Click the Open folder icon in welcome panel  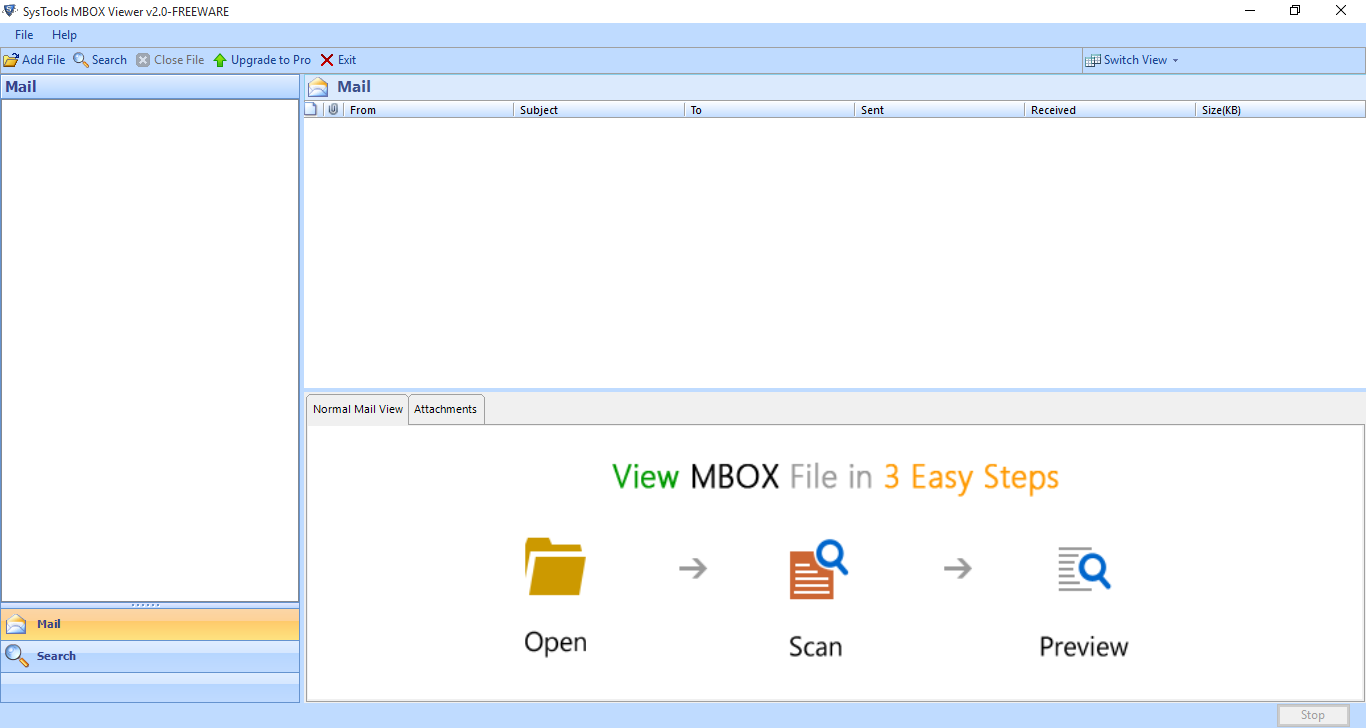pyautogui.click(x=555, y=567)
